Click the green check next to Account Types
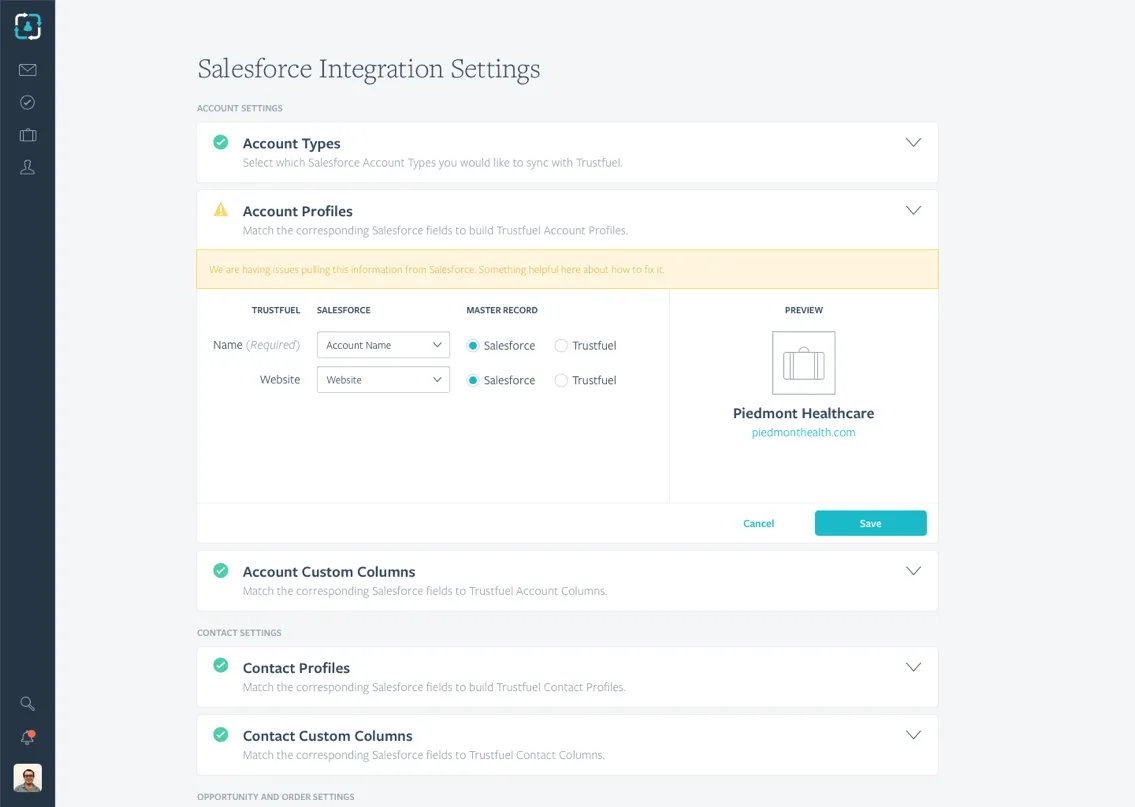 [220, 143]
